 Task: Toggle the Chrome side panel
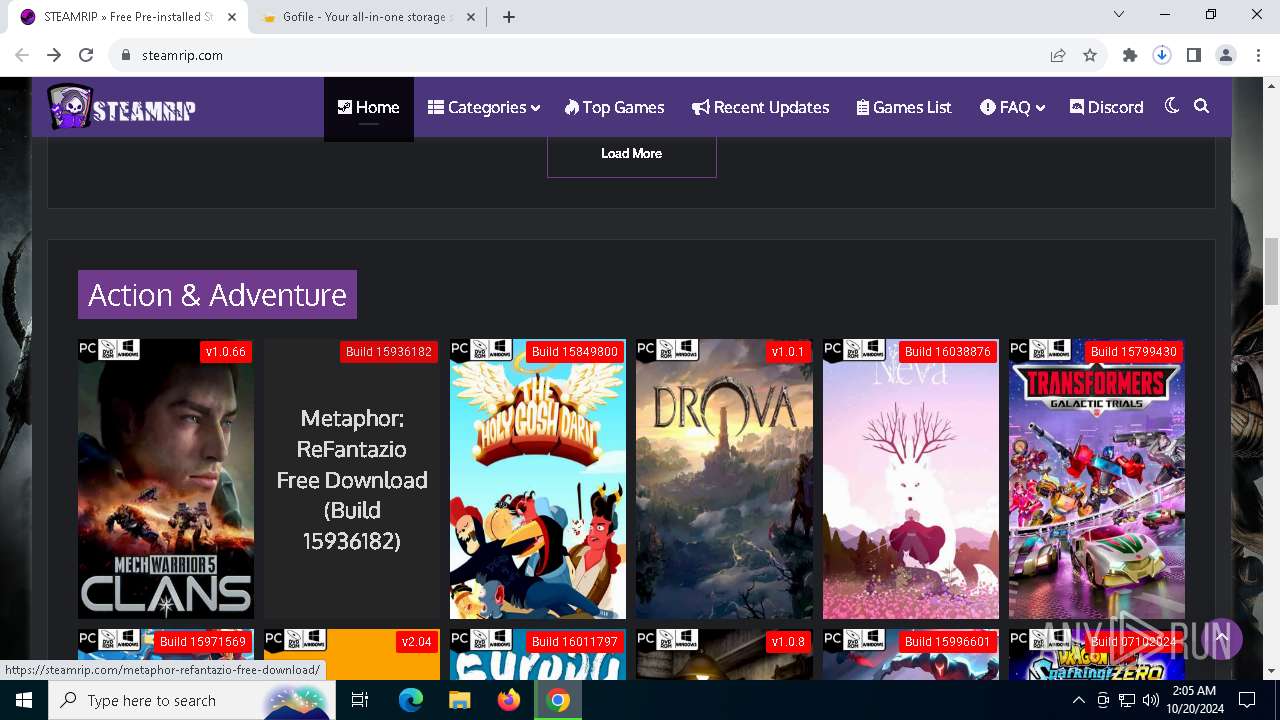point(1194,55)
